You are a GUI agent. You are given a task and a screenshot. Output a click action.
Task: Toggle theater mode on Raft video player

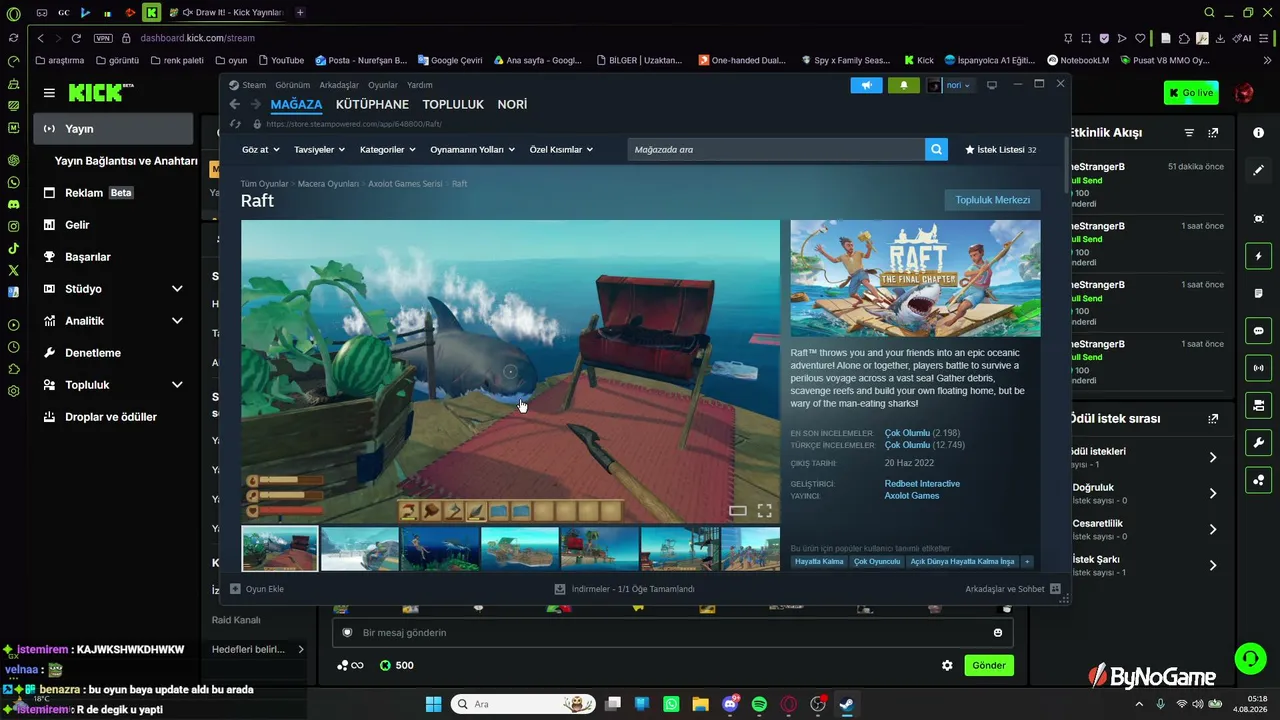[738, 511]
